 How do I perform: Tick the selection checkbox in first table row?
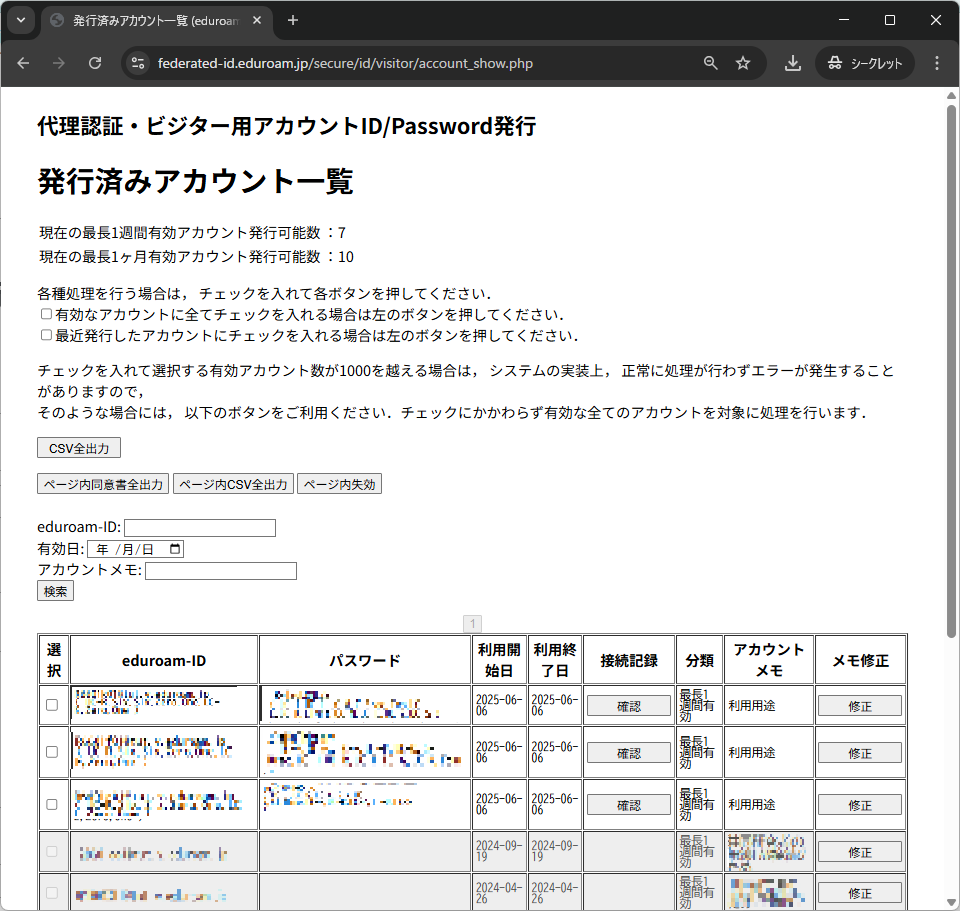[x=52, y=705]
